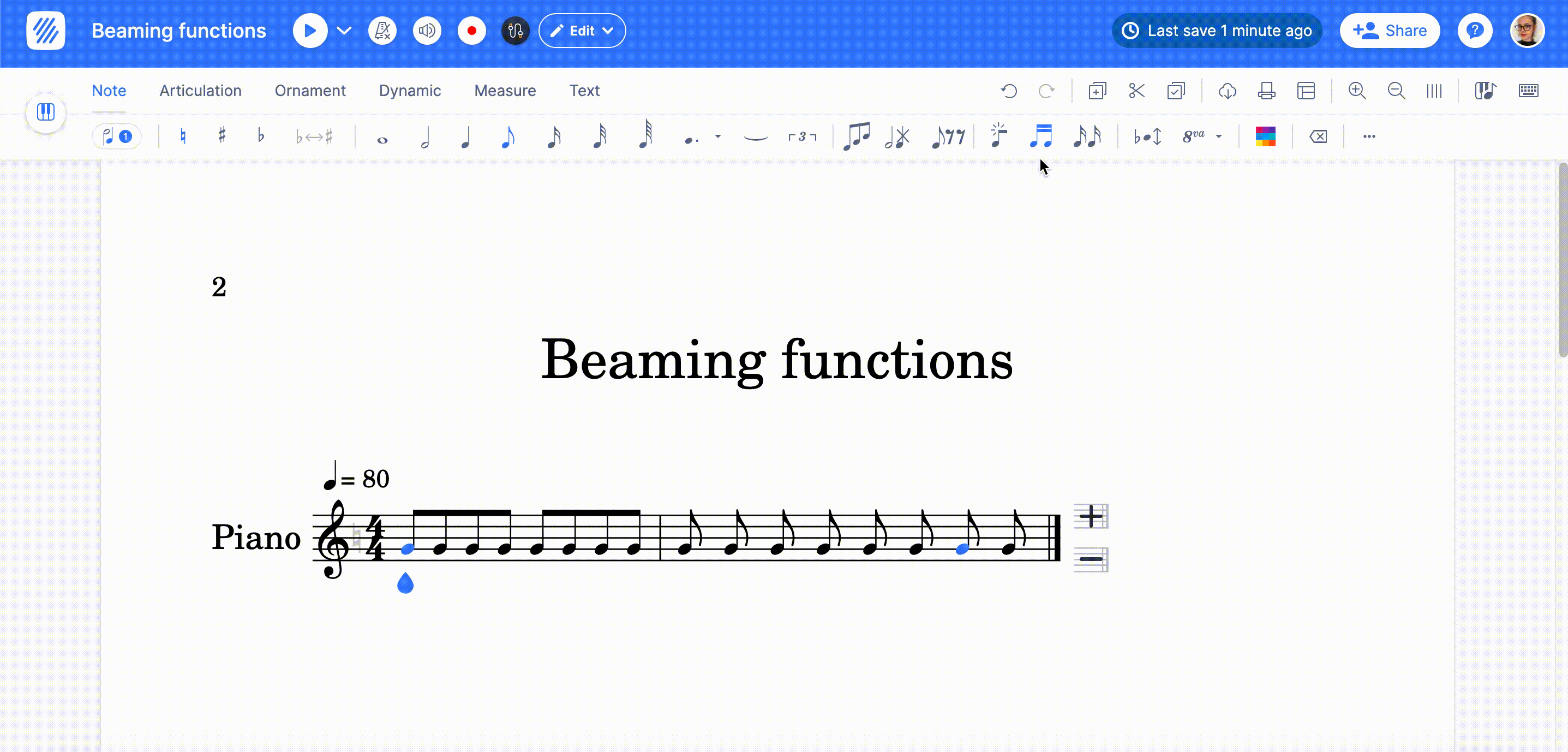Expand the 8va octave dropdown arrow
1568x752 pixels.
1219,136
